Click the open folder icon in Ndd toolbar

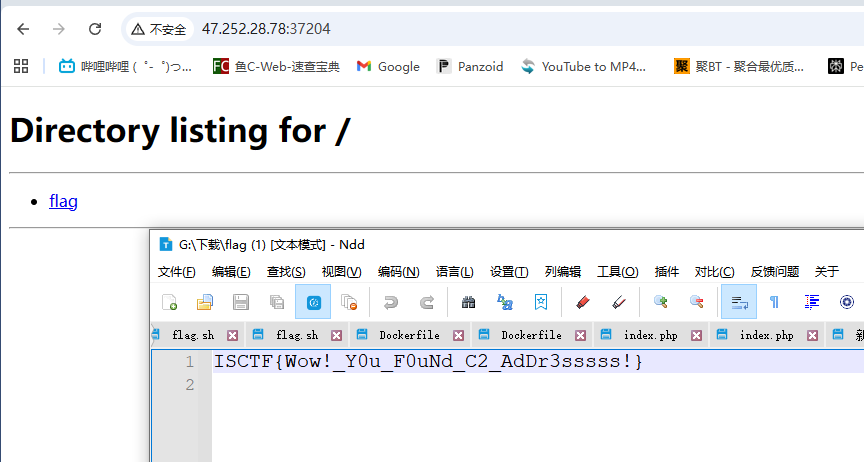[x=205, y=301]
